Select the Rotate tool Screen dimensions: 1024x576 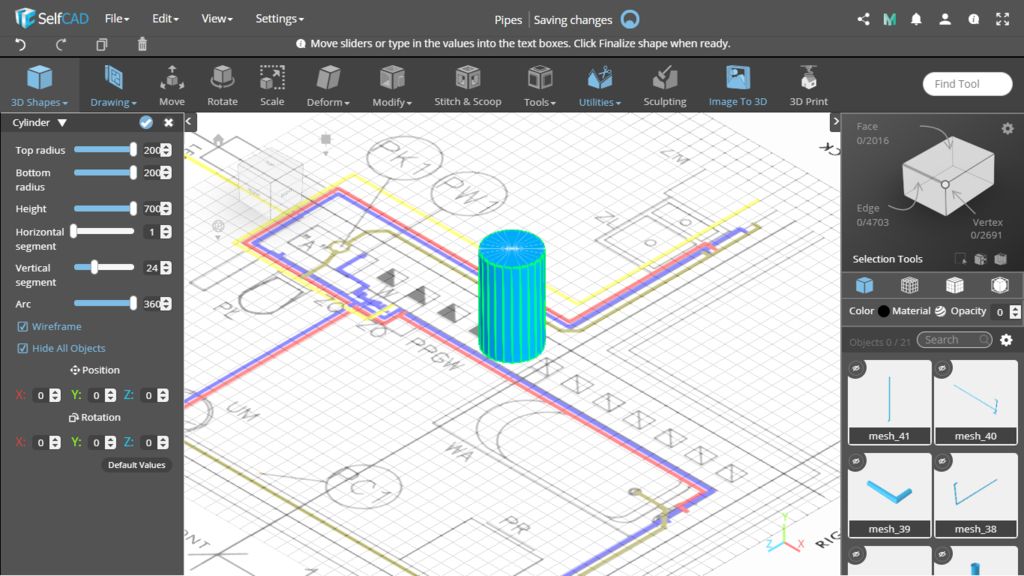click(x=222, y=85)
